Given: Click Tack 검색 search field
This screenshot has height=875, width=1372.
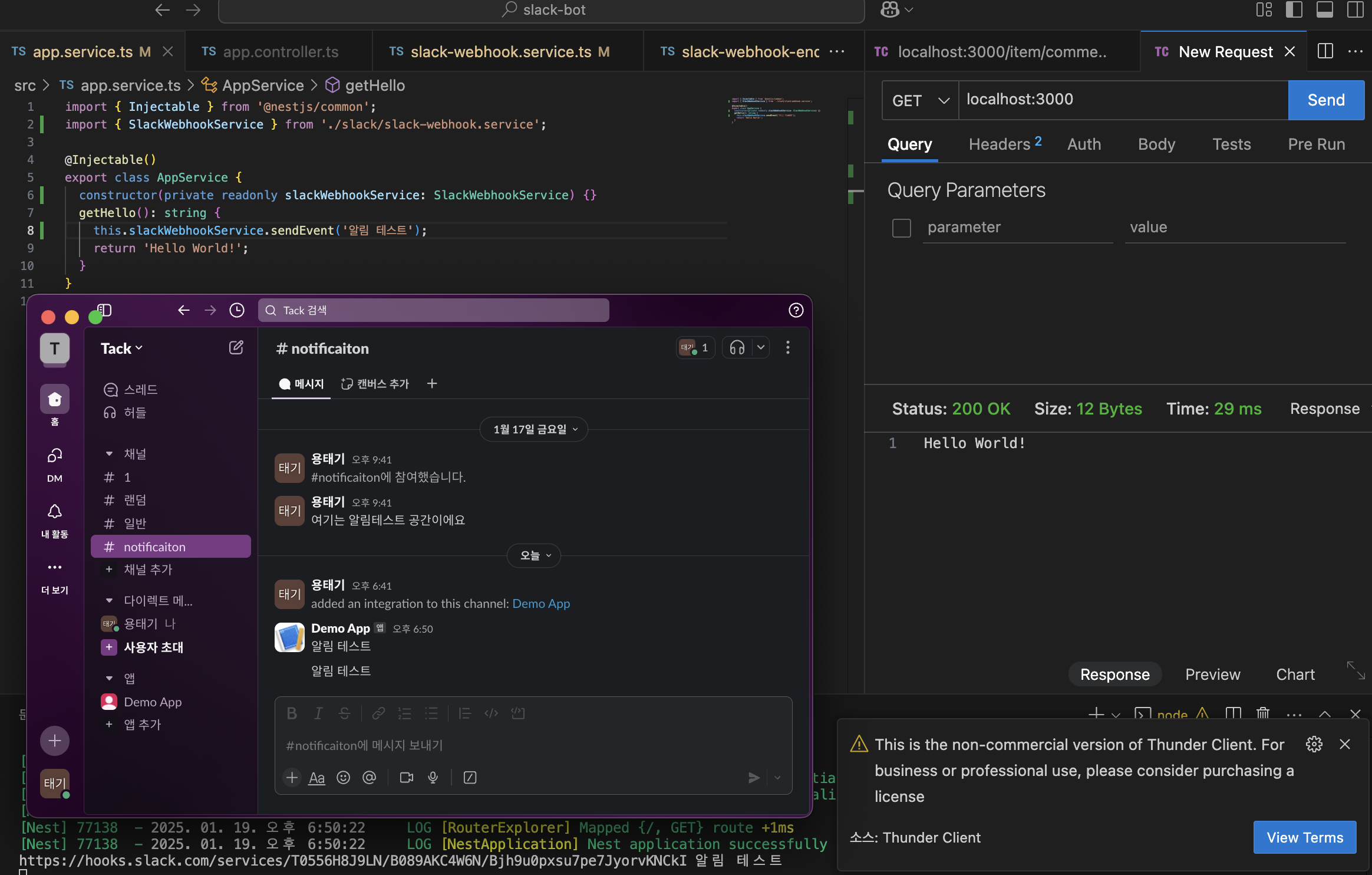Looking at the screenshot, I should coord(433,310).
